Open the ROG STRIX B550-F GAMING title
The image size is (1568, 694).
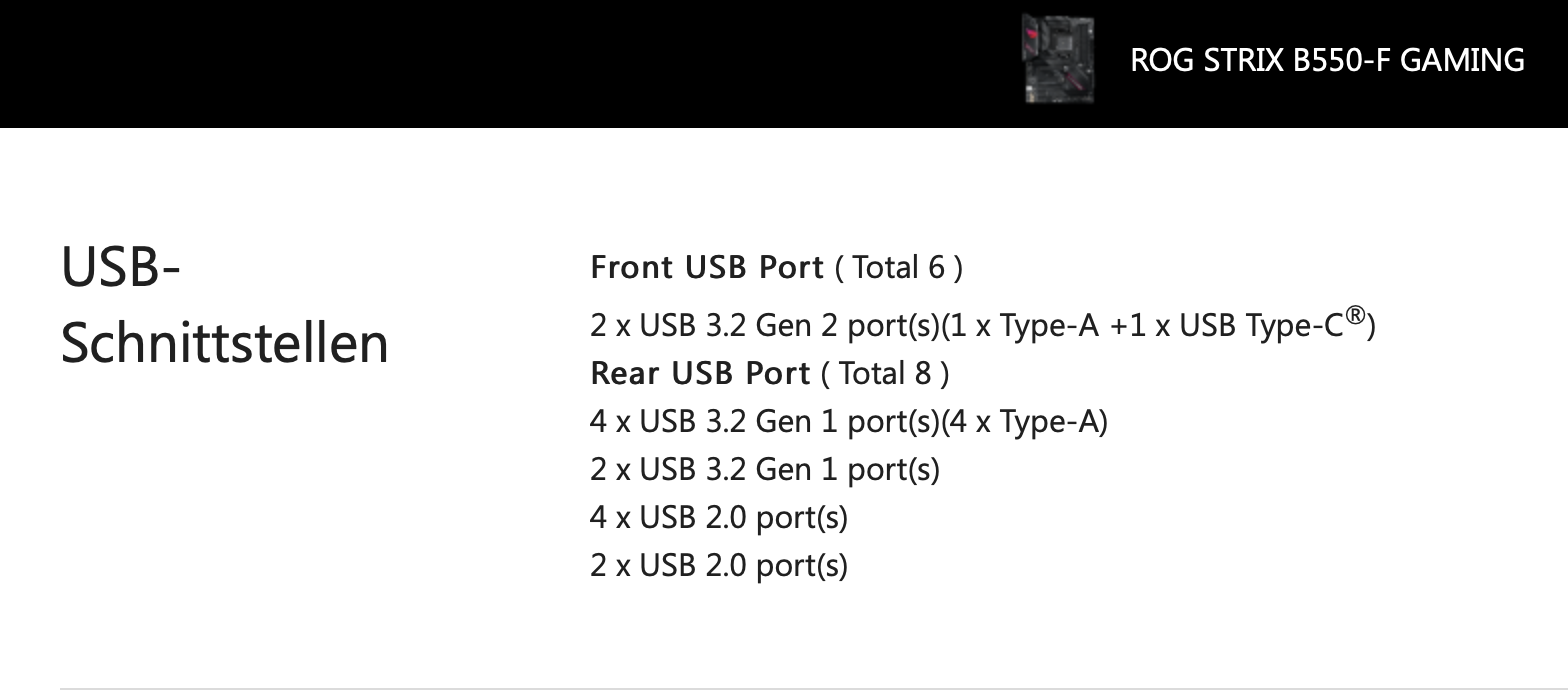pyautogui.click(x=1327, y=60)
